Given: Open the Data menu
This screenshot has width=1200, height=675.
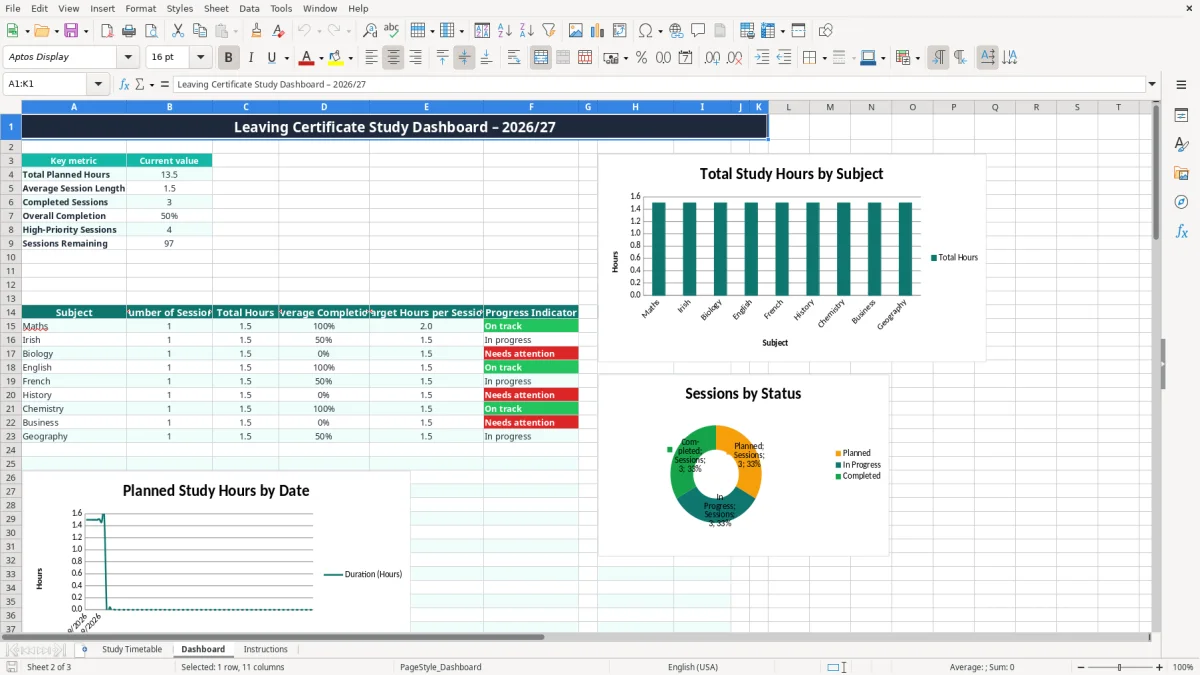Looking at the screenshot, I should tap(249, 8).
